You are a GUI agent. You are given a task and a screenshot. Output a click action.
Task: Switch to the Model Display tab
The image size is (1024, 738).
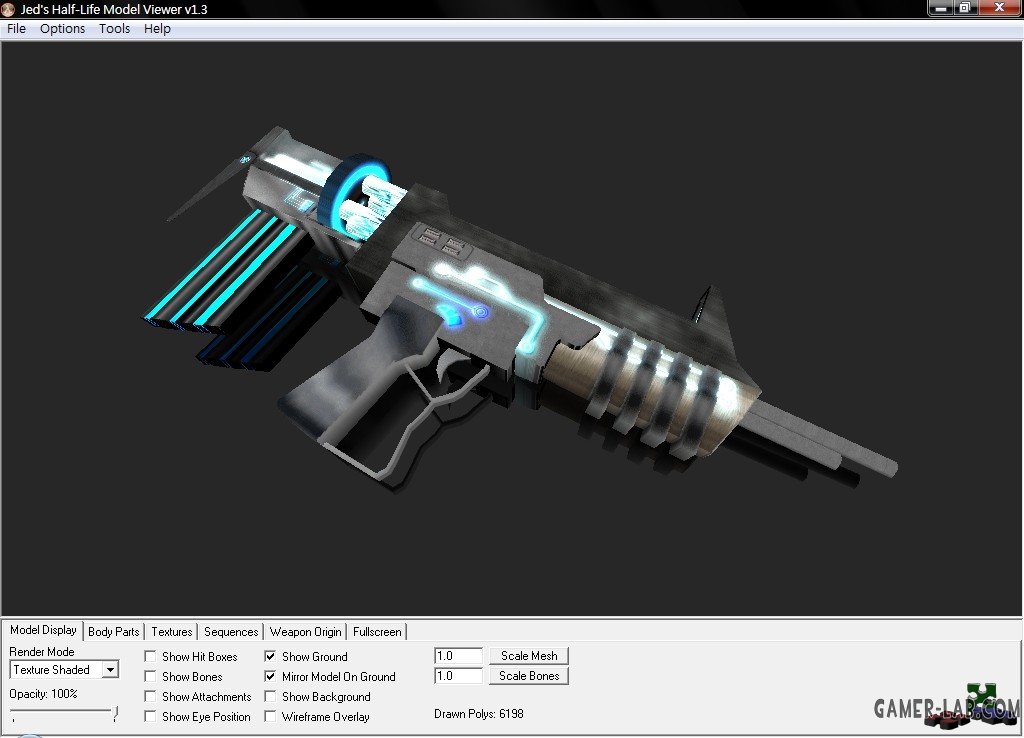click(x=43, y=630)
